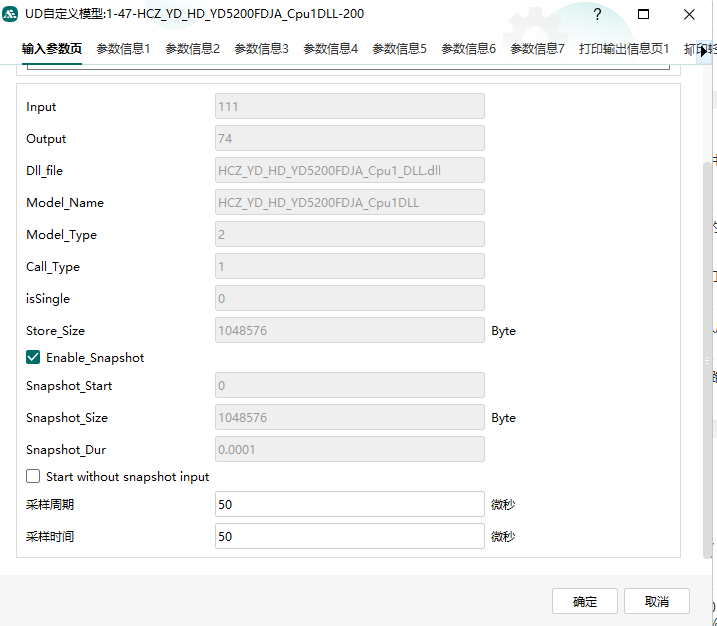Image resolution: width=717 pixels, height=626 pixels.
Task: Click the 取消 cancel button
Action: click(657, 601)
